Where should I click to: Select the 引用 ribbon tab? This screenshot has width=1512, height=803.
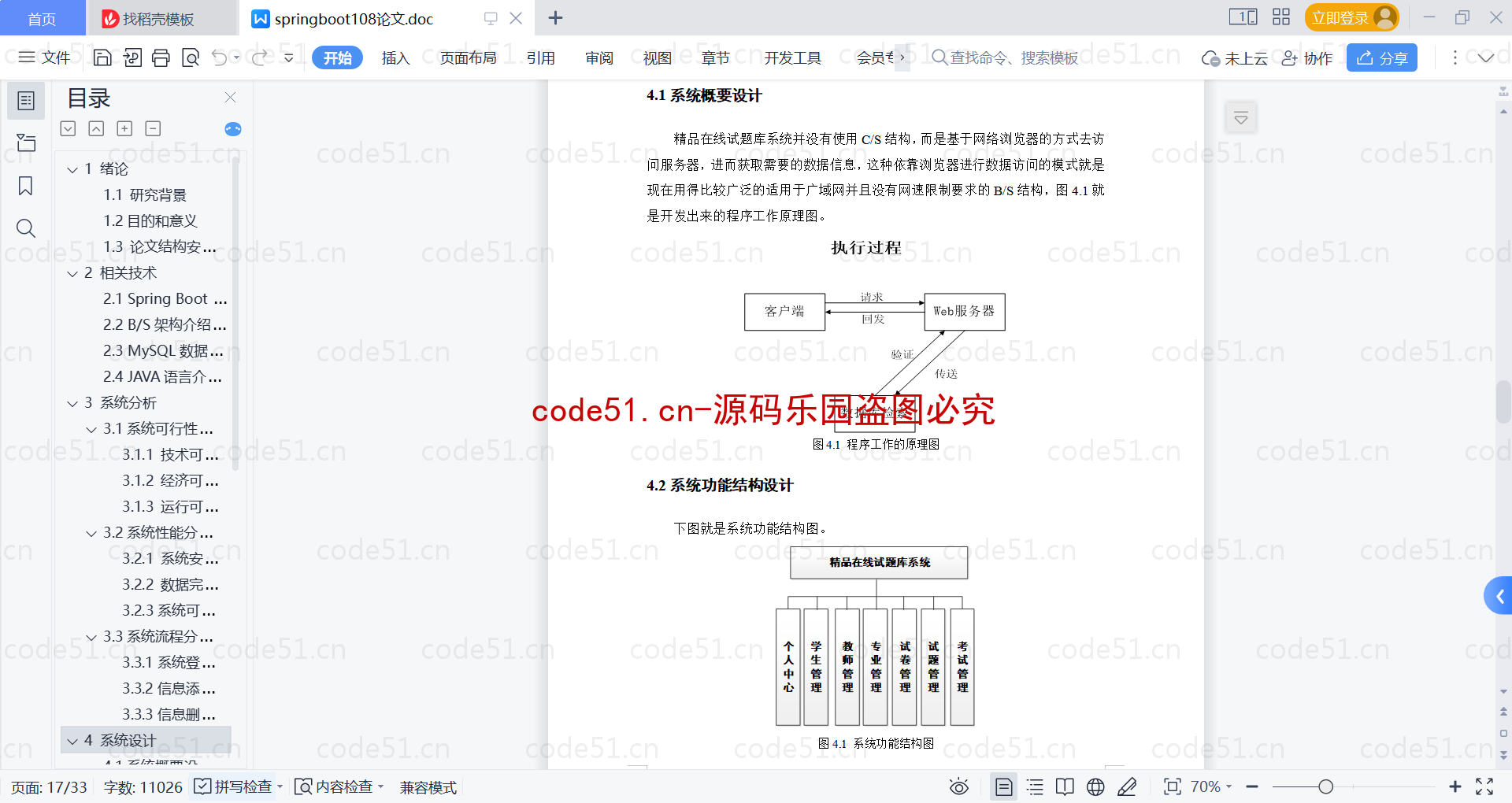coord(540,57)
